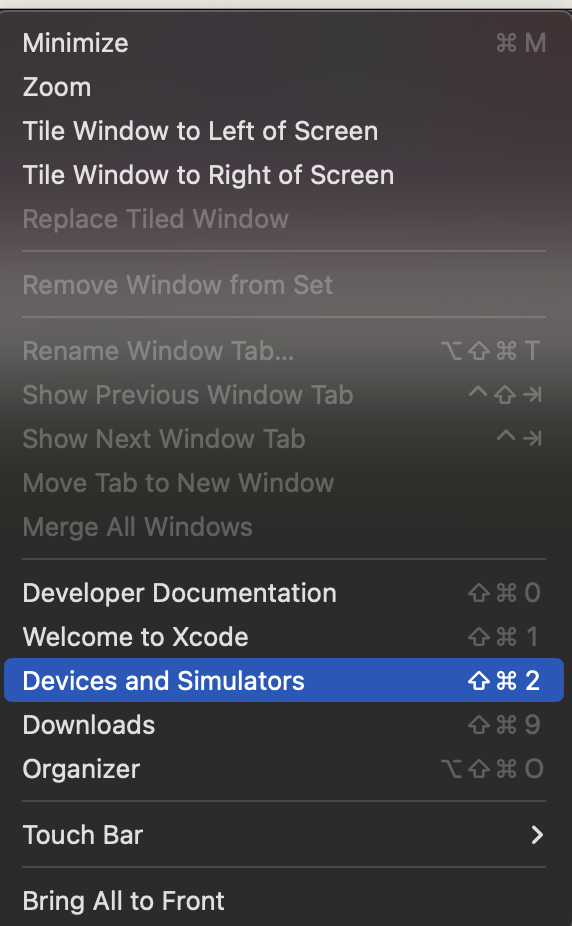Click Remove Window from Set

pyautogui.click(x=284, y=285)
